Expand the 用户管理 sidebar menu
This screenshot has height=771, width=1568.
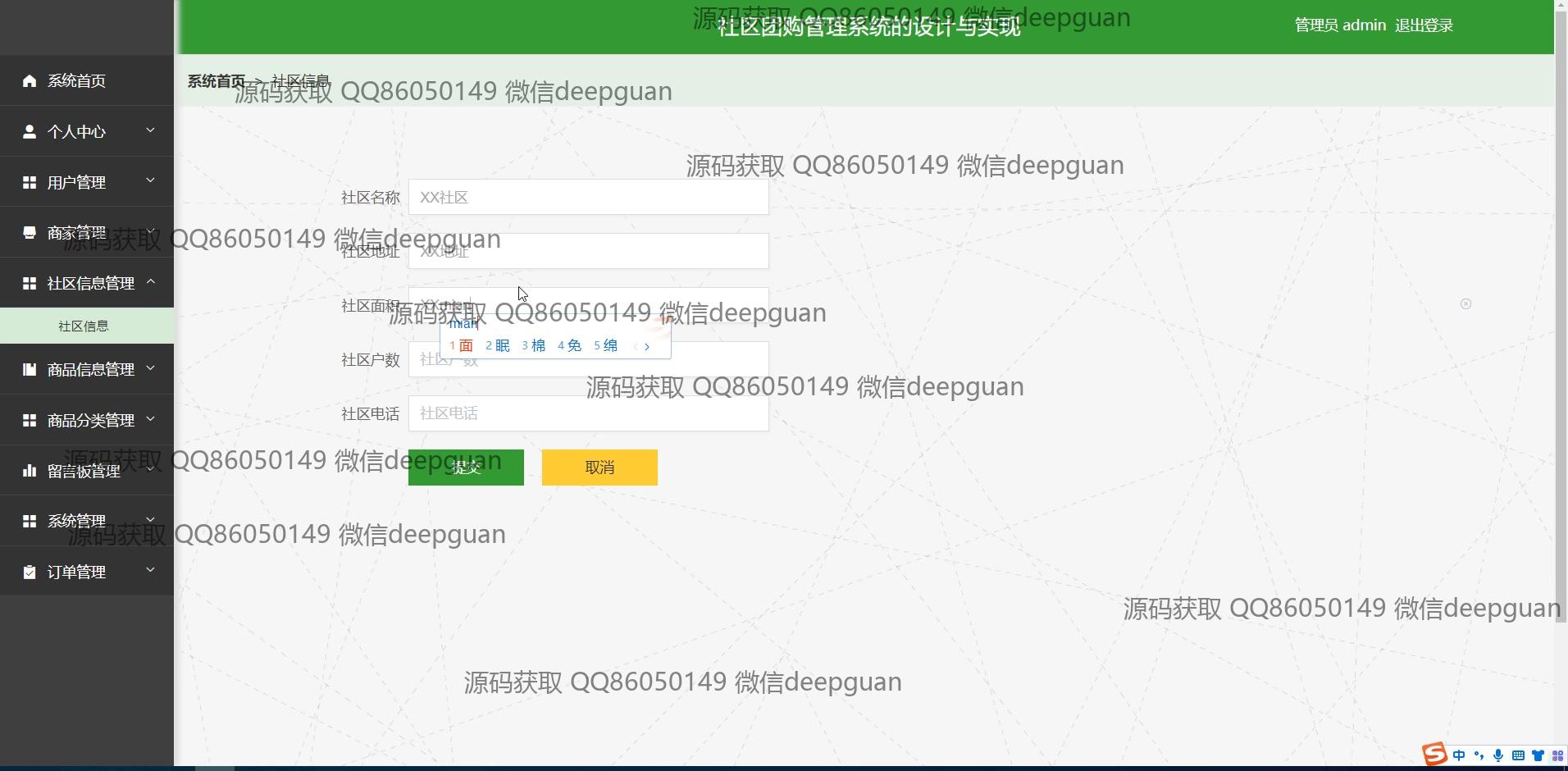(87, 182)
